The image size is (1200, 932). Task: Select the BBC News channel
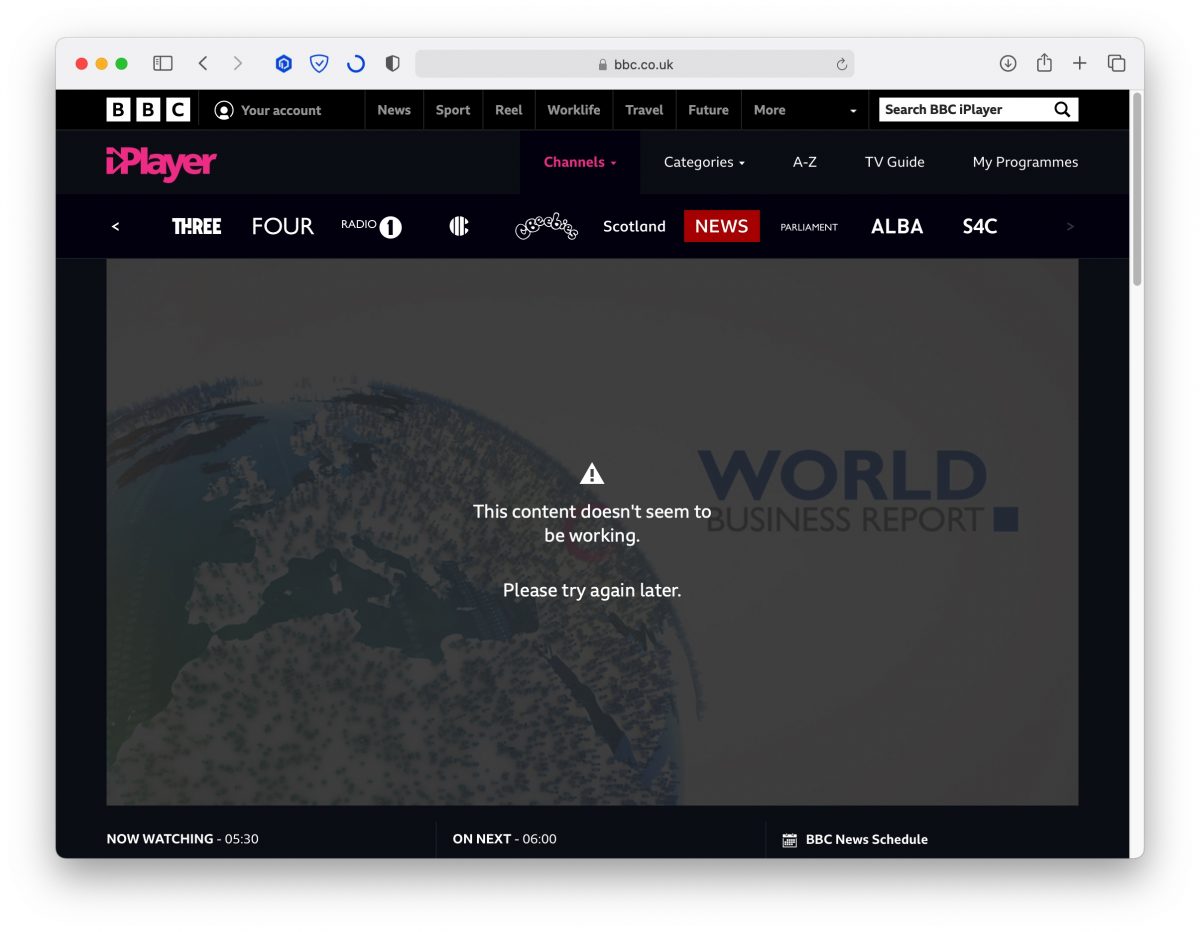722,226
